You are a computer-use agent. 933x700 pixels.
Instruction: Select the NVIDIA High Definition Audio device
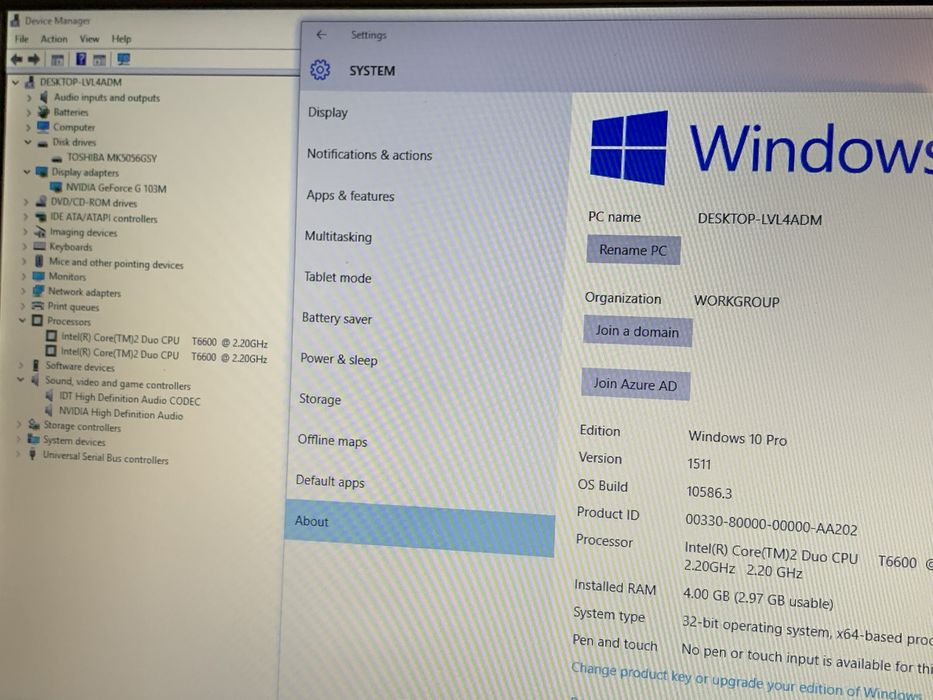121,413
